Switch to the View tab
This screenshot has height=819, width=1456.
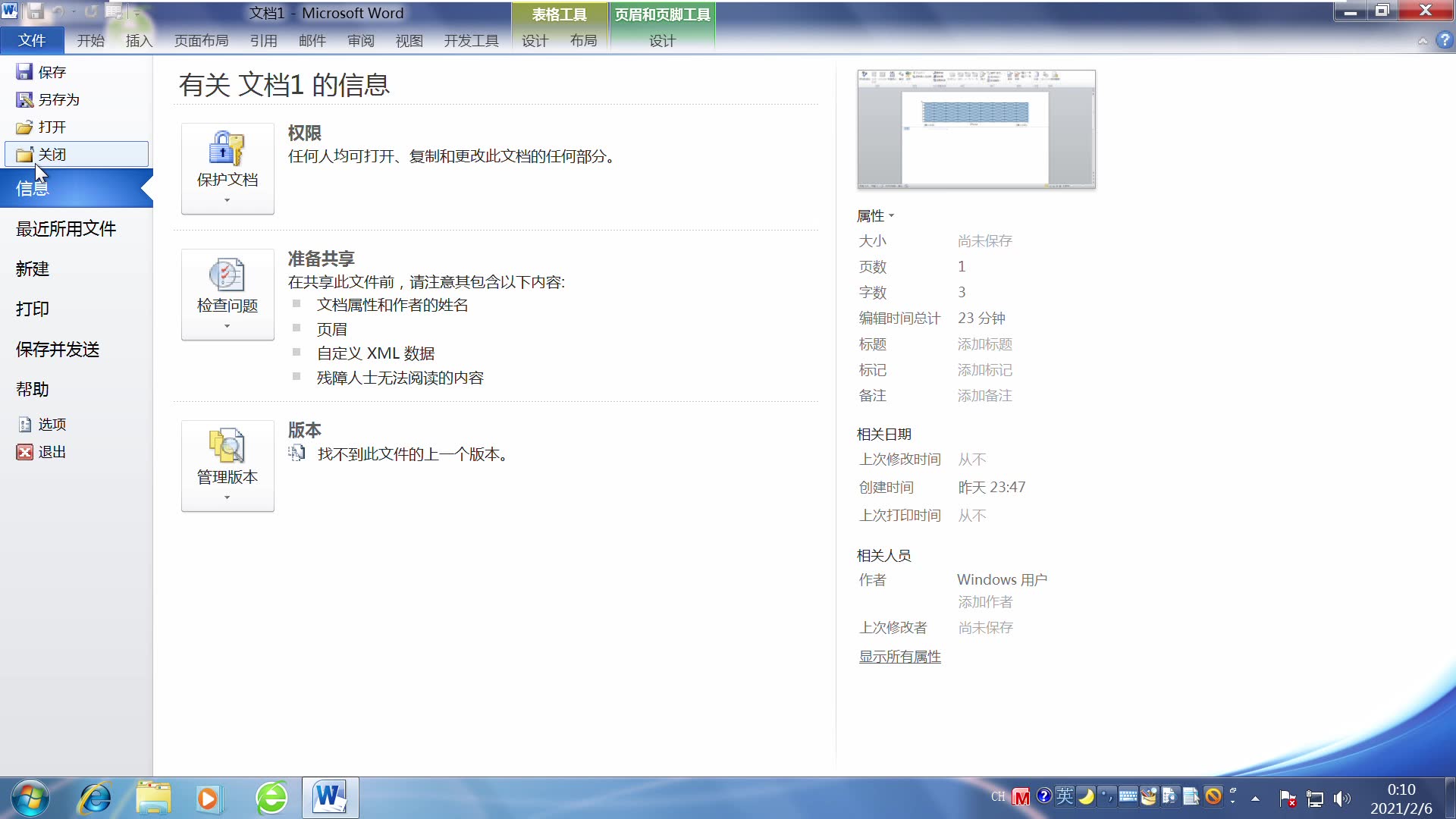pyautogui.click(x=409, y=40)
